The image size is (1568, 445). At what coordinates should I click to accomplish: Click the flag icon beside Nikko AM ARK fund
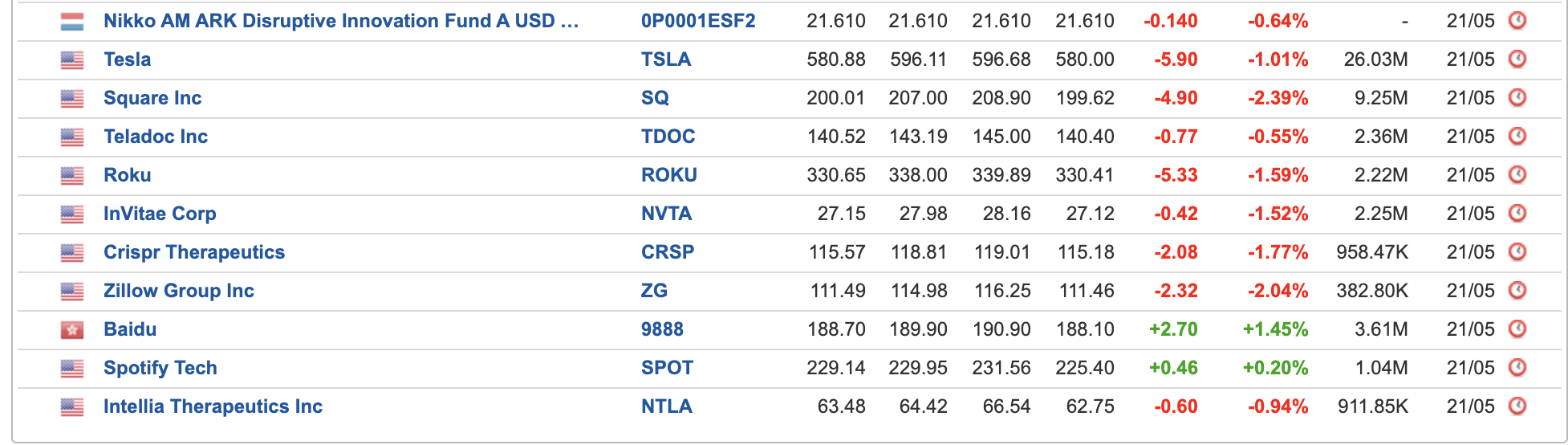click(x=72, y=22)
